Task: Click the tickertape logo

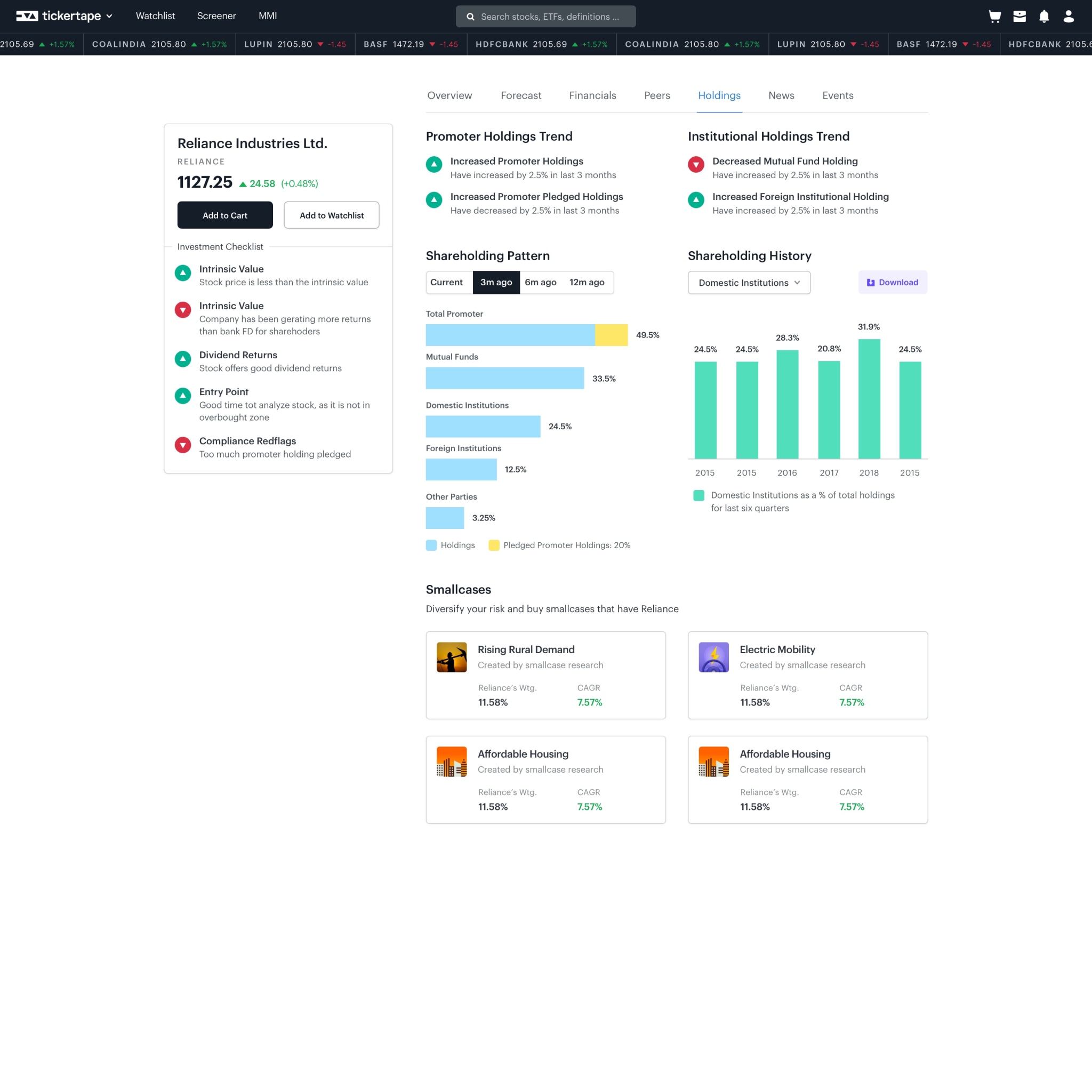Action: [58, 16]
